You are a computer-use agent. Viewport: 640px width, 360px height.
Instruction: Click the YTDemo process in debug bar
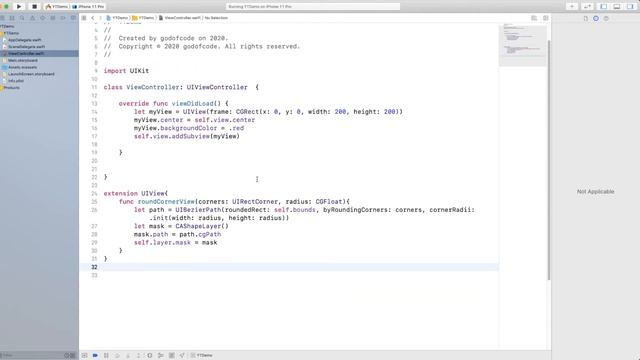[x=202, y=356]
